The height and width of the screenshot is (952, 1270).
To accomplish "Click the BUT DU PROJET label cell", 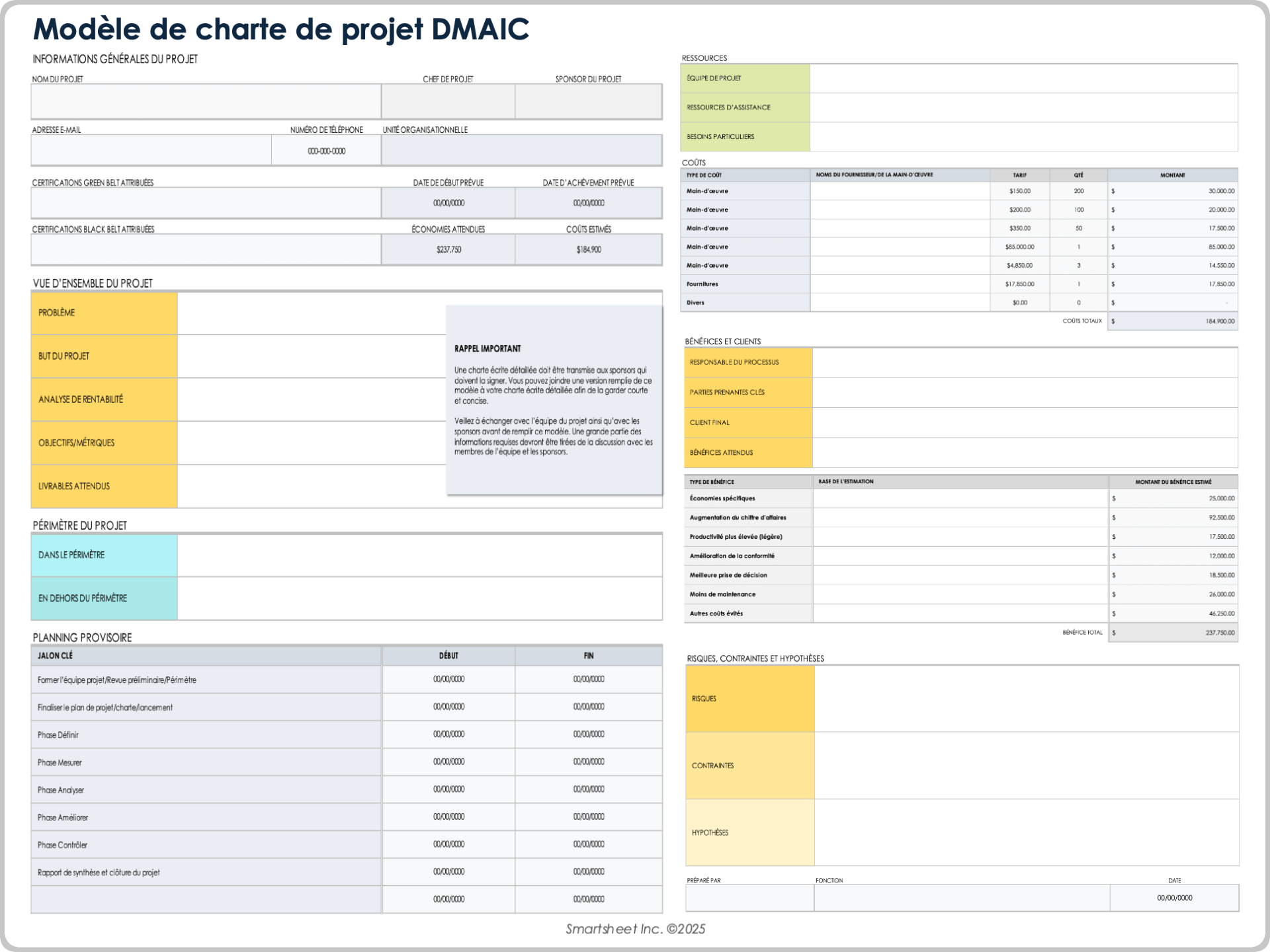I will tap(104, 356).
